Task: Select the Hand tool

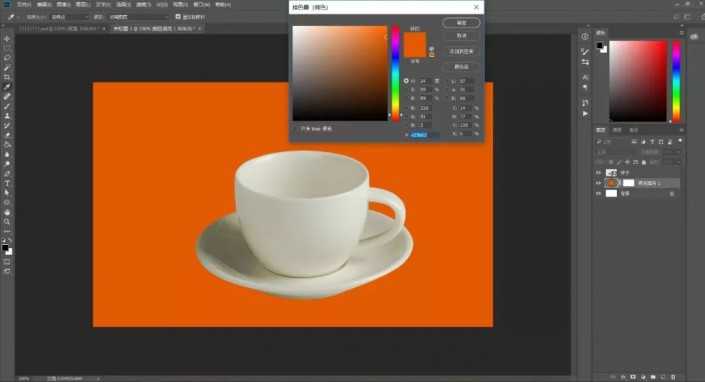Action: (7, 212)
